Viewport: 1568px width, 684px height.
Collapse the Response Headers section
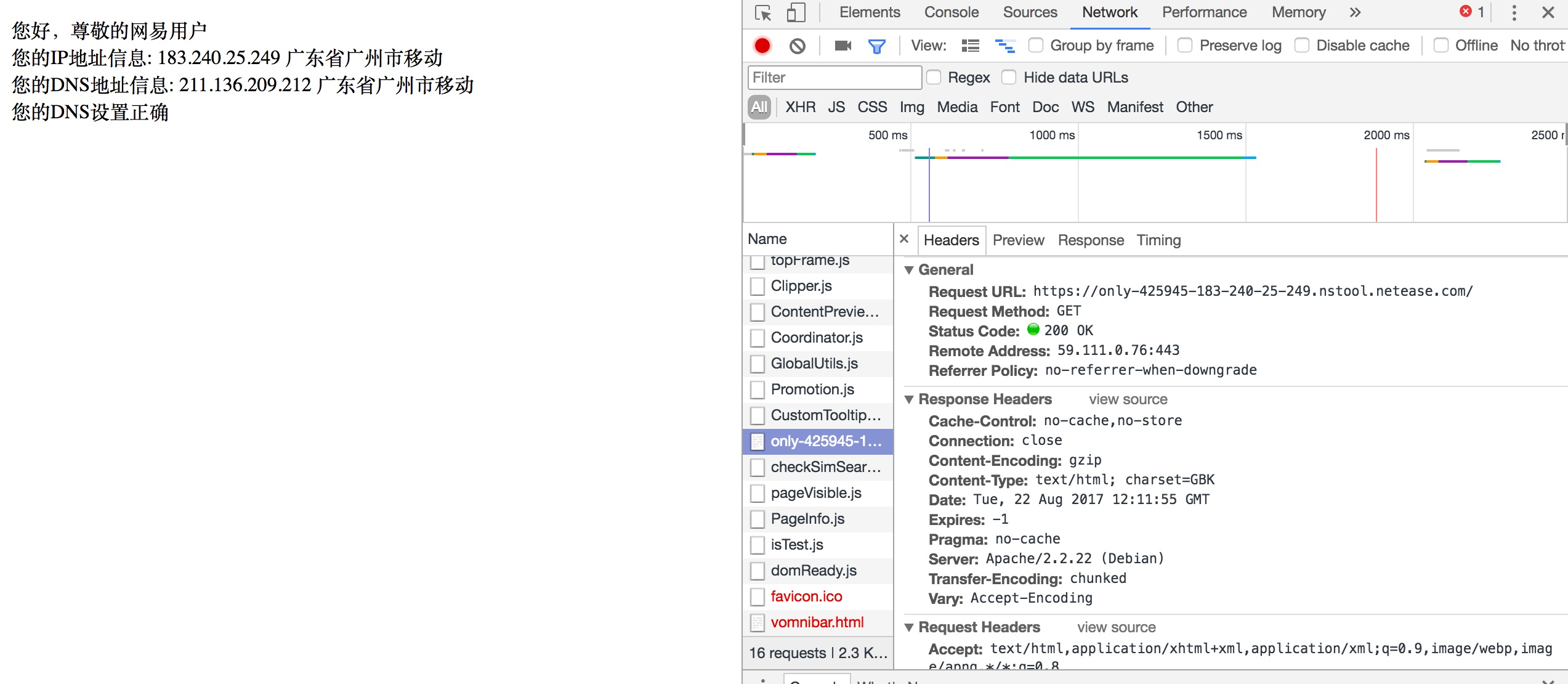tap(908, 399)
